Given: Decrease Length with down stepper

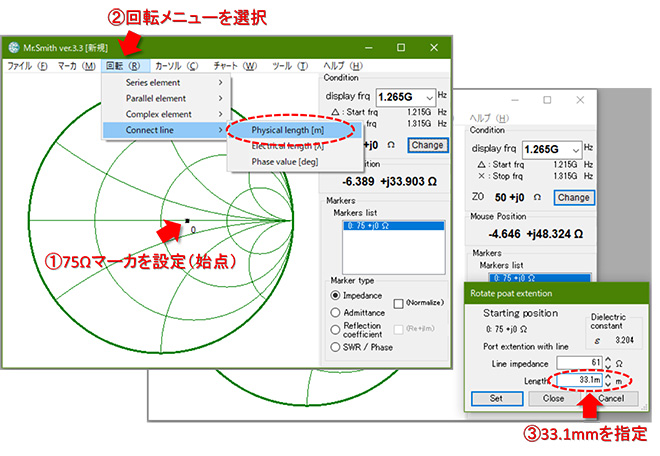Looking at the screenshot, I should point(608,384).
